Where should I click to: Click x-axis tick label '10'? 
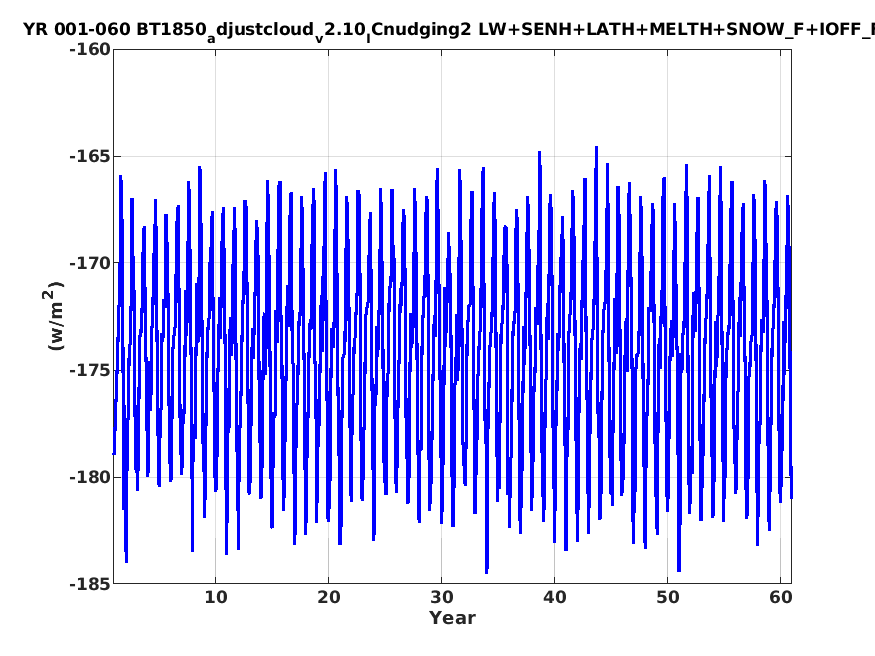tap(216, 597)
